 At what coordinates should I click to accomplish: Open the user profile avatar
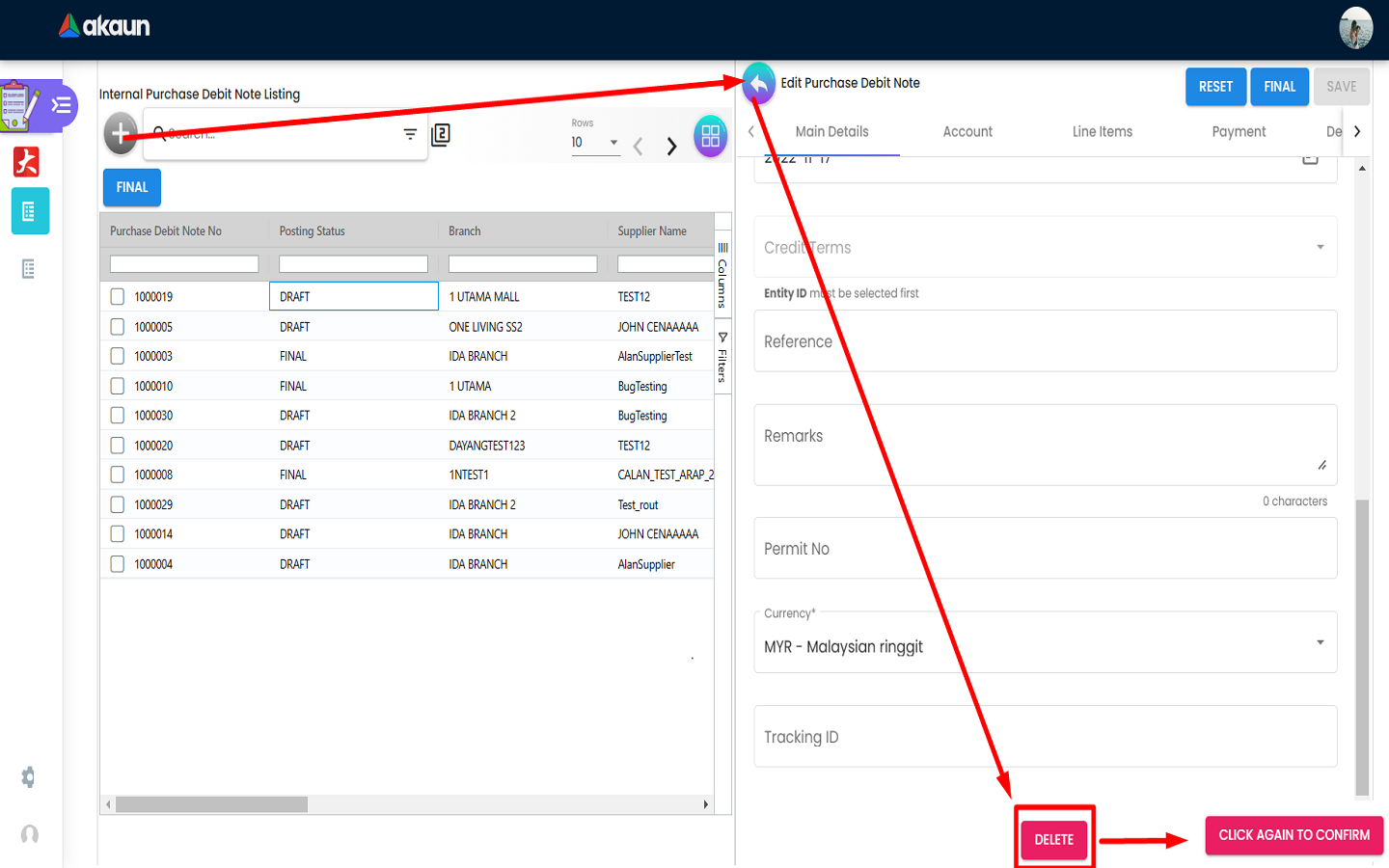point(1355,28)
